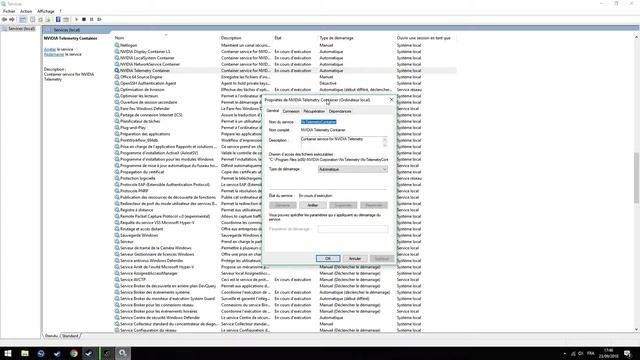Click the Nom du service text field
The width and height of the screenshot is (640, 360).
[344, 122]
